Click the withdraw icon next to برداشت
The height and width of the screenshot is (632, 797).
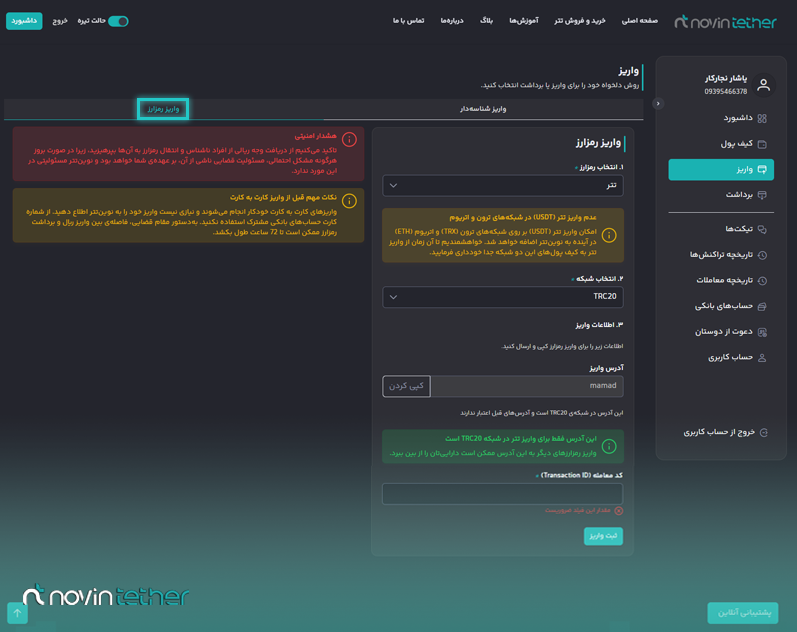[x=762, y=195]
